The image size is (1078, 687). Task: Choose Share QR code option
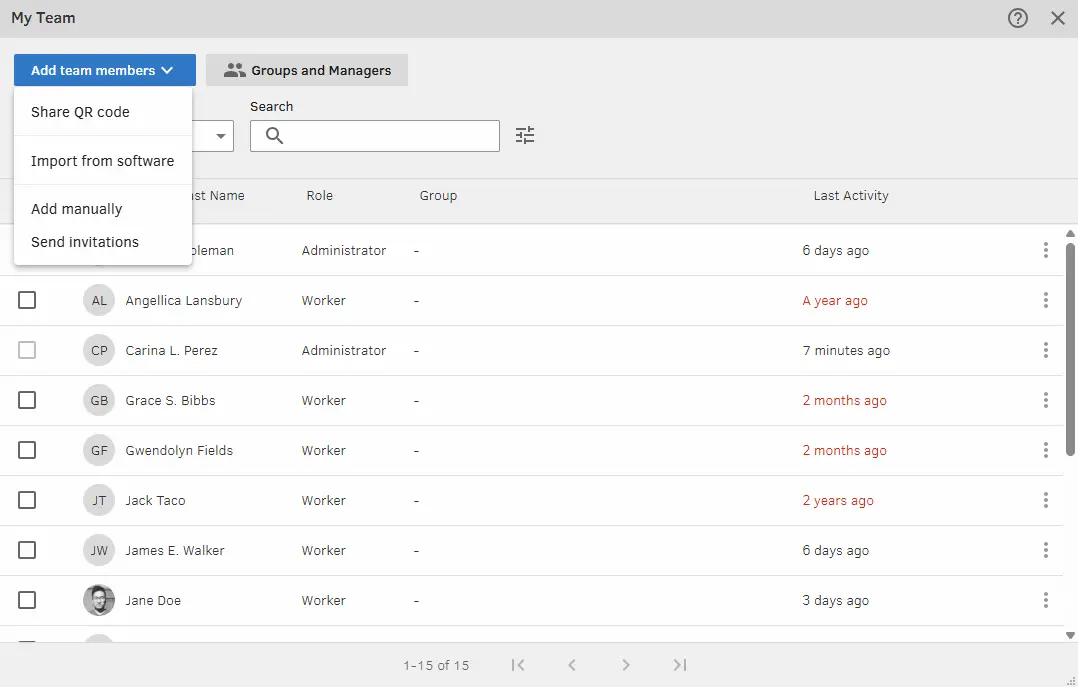(x=102, y=111)
